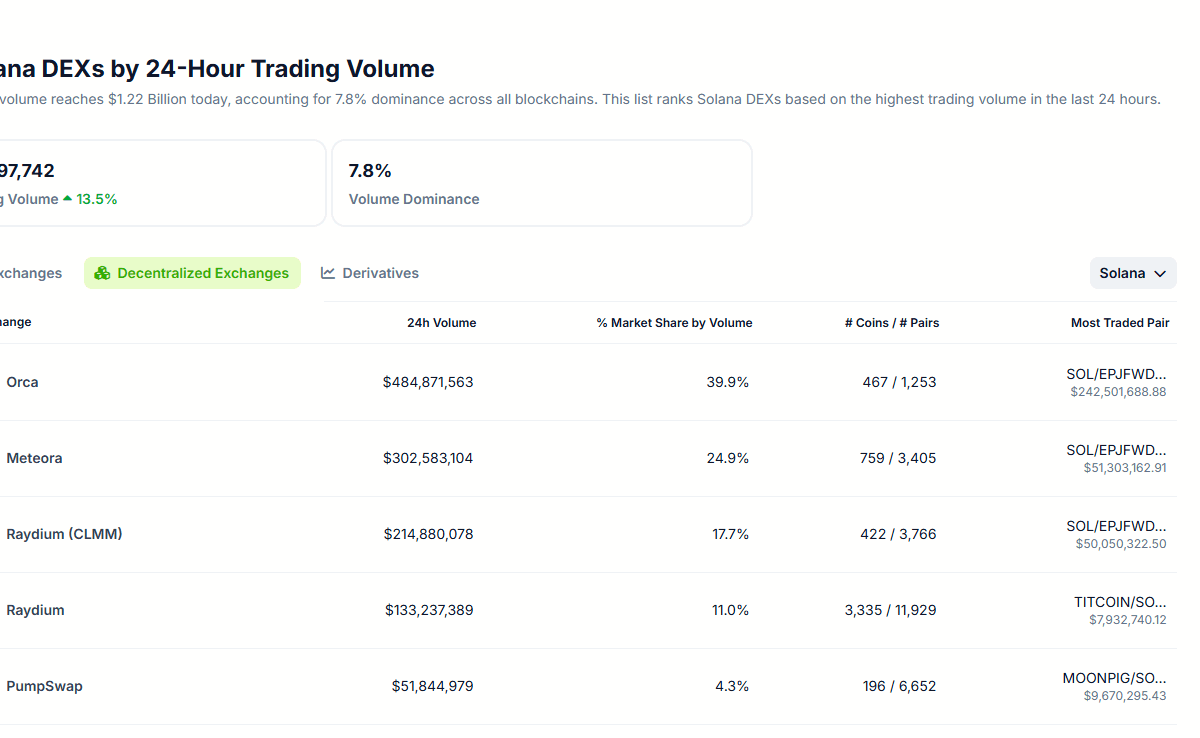Click the 759 / 3,405 coins and pairs cell
Viewport: 1200px width, 738px height.
pos(898,458)
